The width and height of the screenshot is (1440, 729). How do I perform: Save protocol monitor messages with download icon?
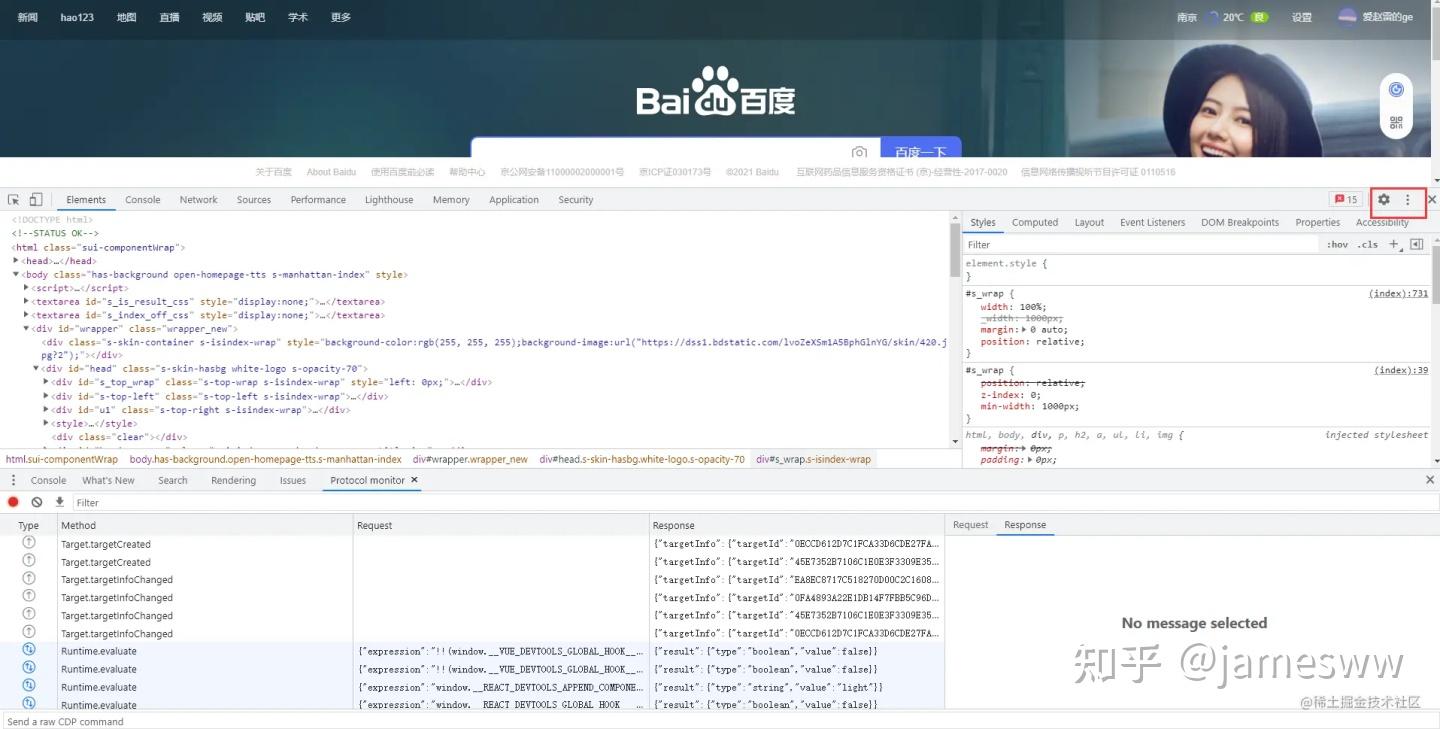pos(59,502)
